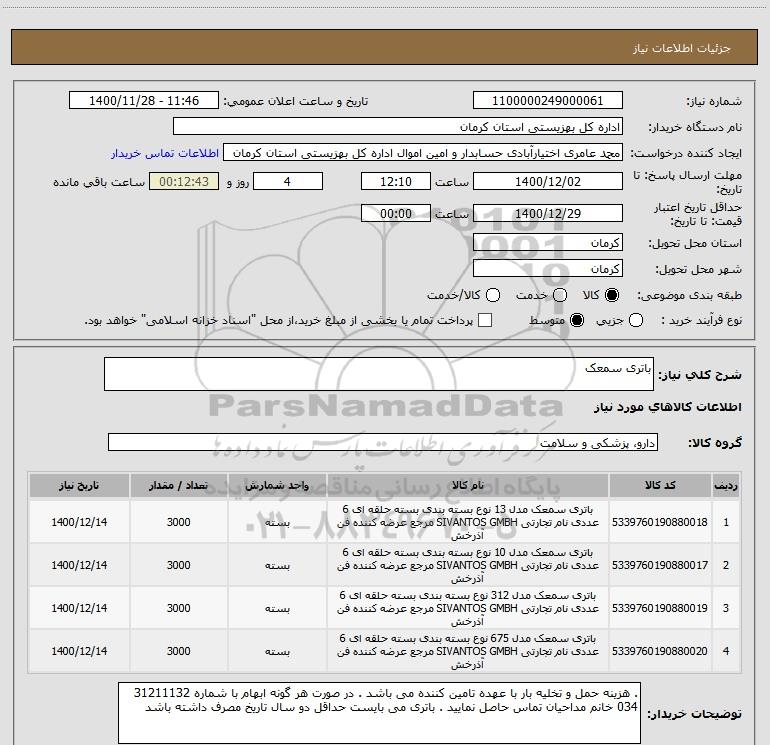Click the countdown timer 00:12:43

pos(184,181)
